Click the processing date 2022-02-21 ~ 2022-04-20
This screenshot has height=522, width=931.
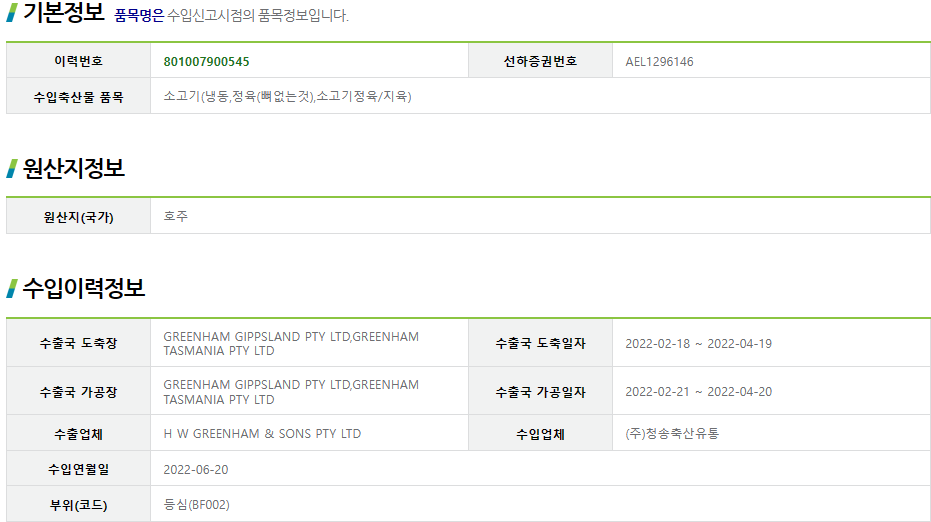point(698,392)
